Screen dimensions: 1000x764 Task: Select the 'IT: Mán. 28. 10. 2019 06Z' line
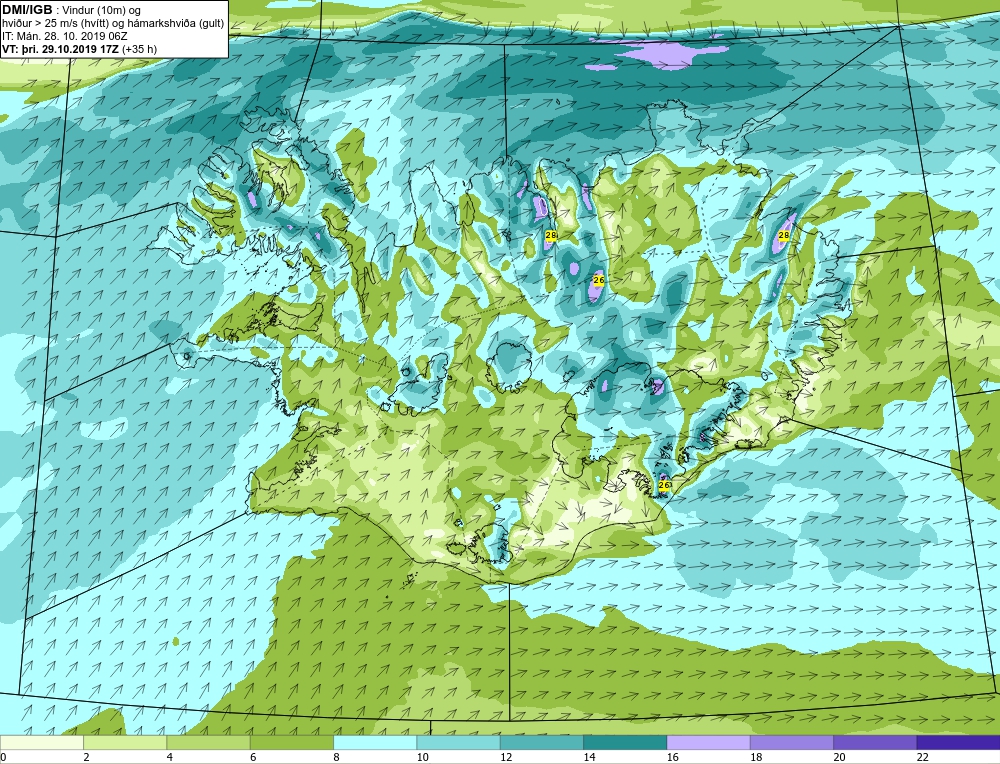point(64,36)
